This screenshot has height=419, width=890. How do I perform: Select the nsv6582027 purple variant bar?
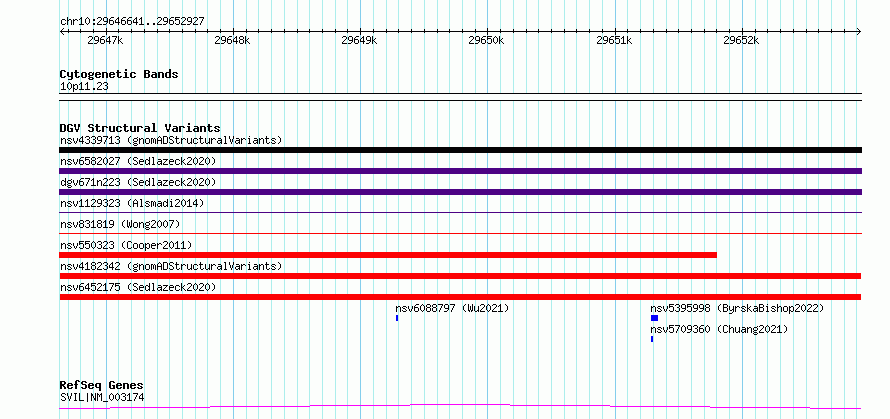point(460,171)
